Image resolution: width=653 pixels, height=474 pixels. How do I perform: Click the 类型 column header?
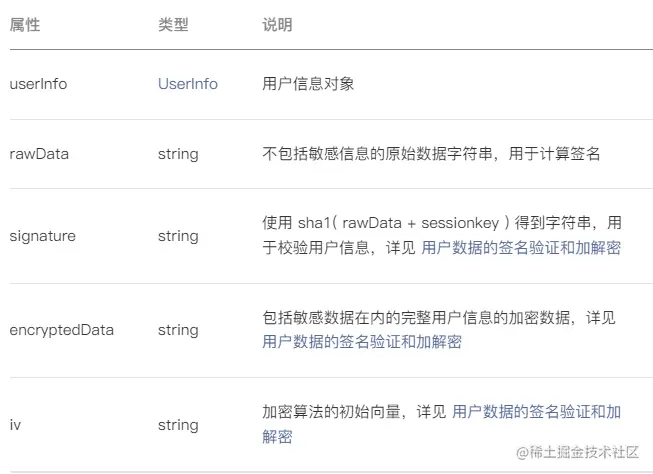point(172,25)
